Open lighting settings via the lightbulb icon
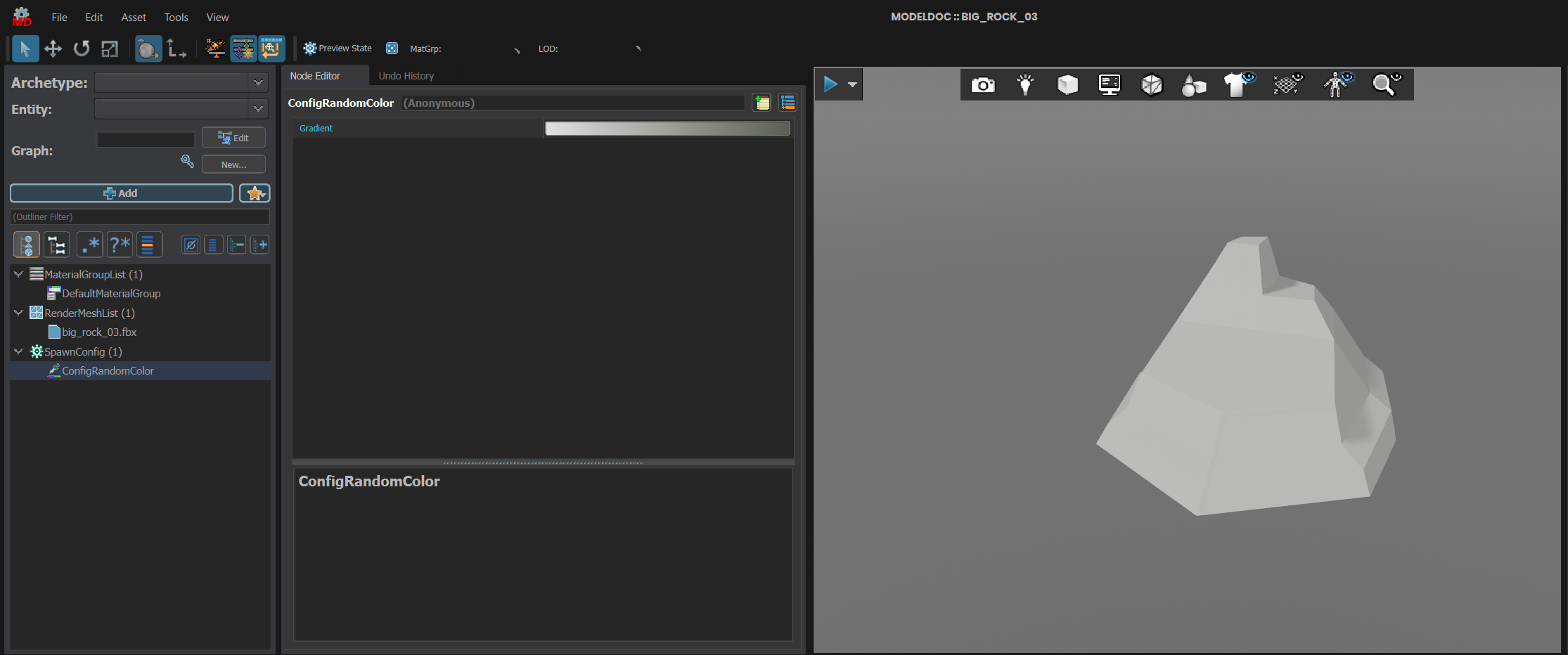 1024,84
